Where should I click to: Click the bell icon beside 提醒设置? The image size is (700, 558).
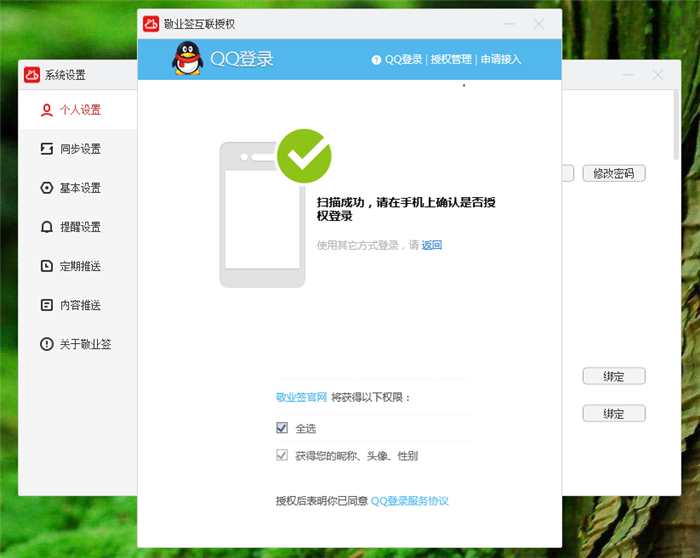46,227
